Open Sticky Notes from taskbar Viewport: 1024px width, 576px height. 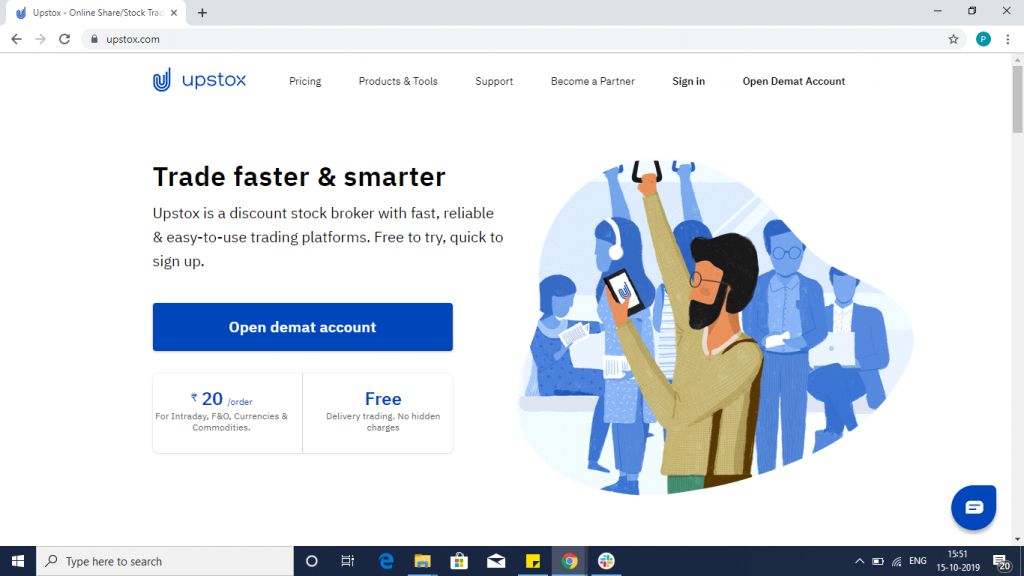534,561
